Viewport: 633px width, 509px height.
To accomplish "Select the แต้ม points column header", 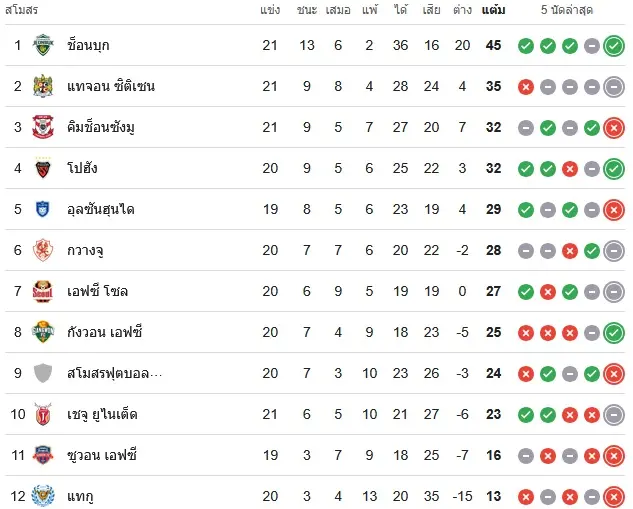I will [x=493, y=10].
